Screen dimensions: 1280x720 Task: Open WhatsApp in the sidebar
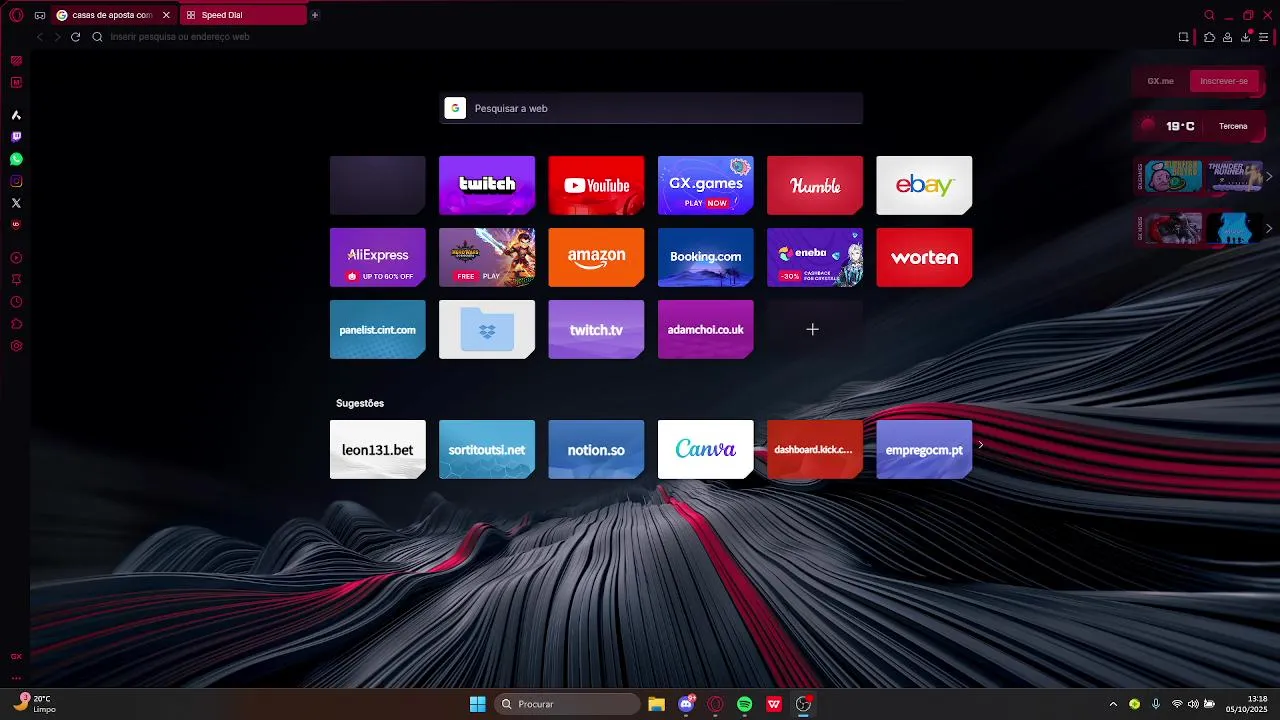tap(16, 159)
